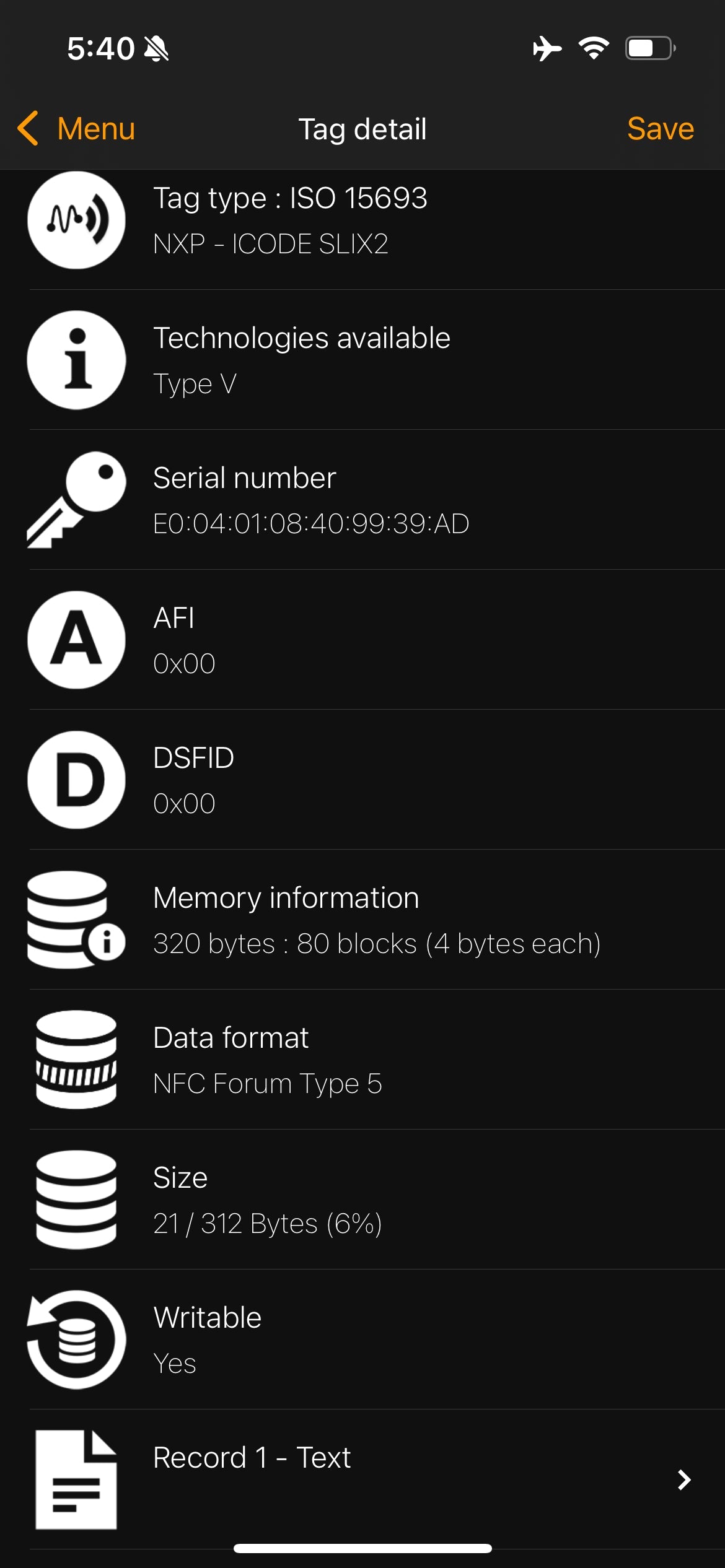Tap the Serial number key icon

(x=76, y=500)
